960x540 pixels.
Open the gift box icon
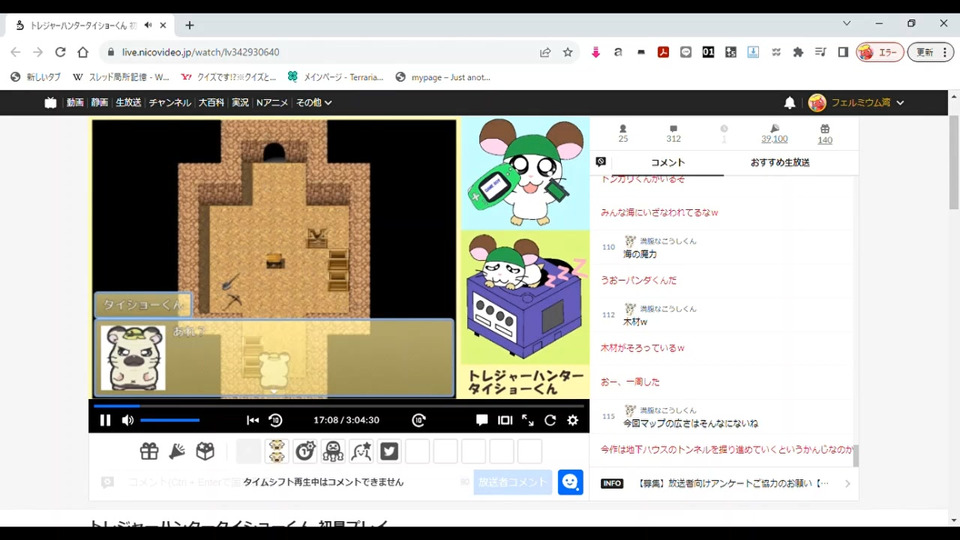(x=149, y=451)
